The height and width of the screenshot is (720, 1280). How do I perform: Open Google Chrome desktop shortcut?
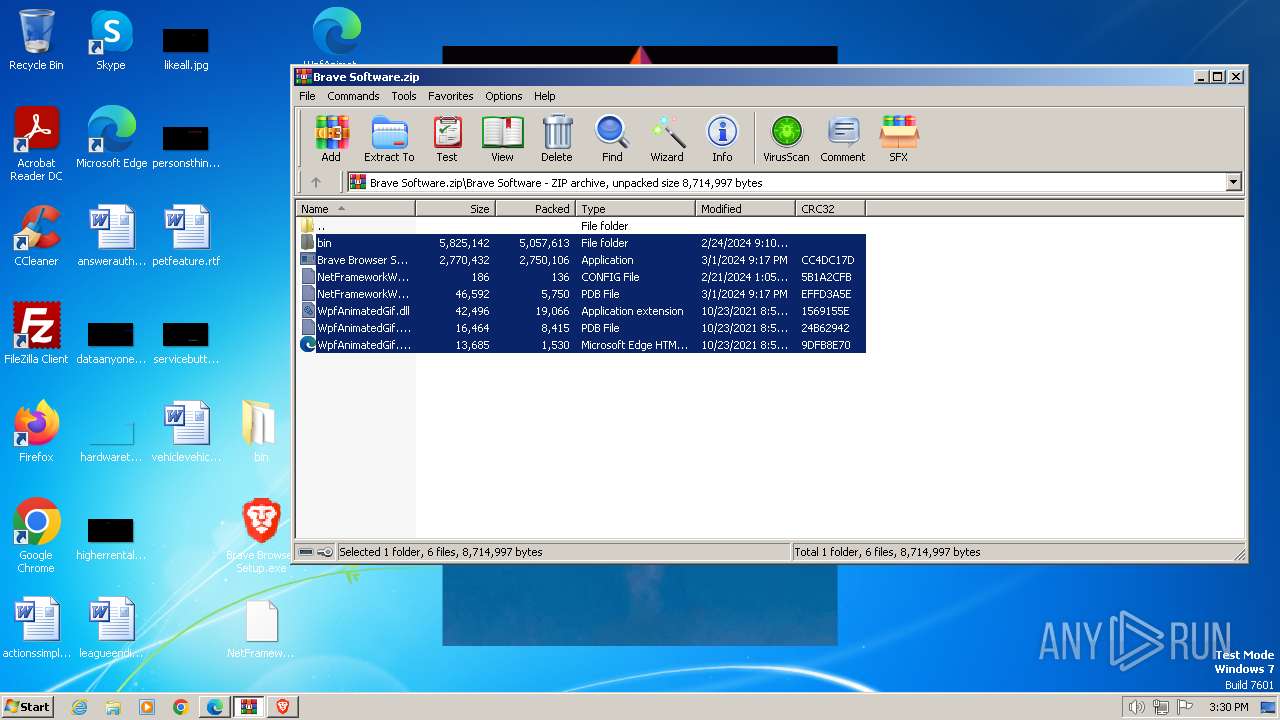(36, 536)
